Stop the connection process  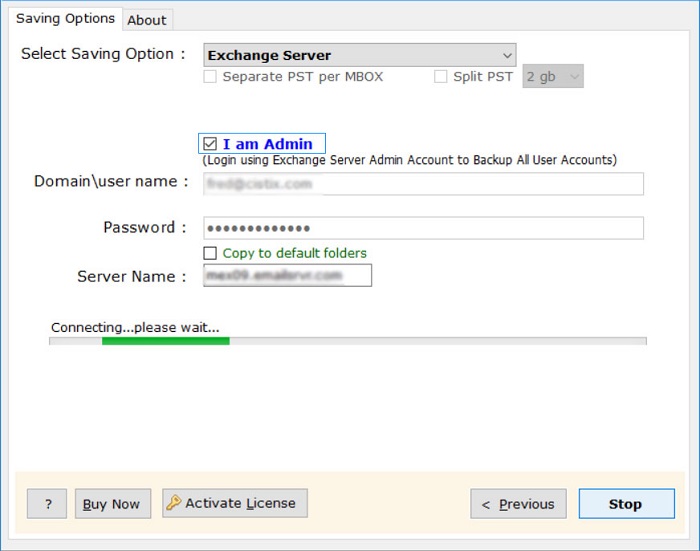coord(626,504)
